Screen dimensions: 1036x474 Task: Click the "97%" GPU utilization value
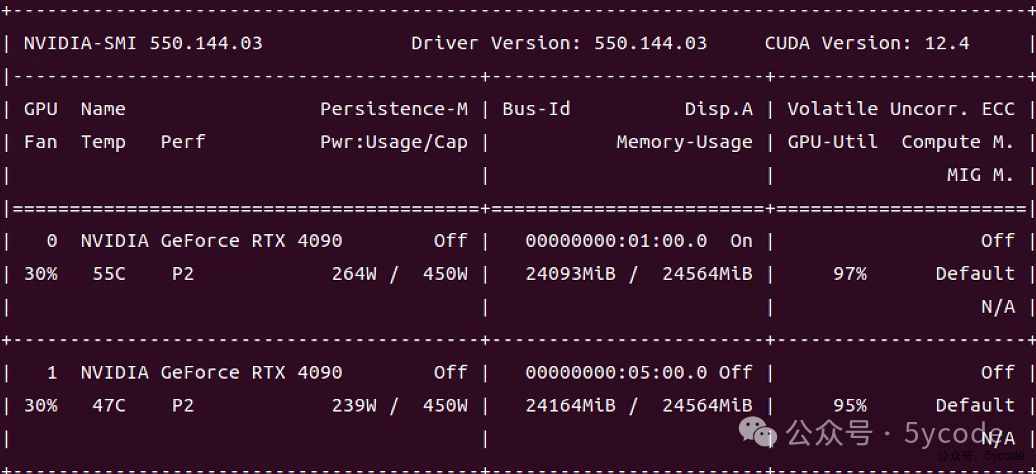850,274
